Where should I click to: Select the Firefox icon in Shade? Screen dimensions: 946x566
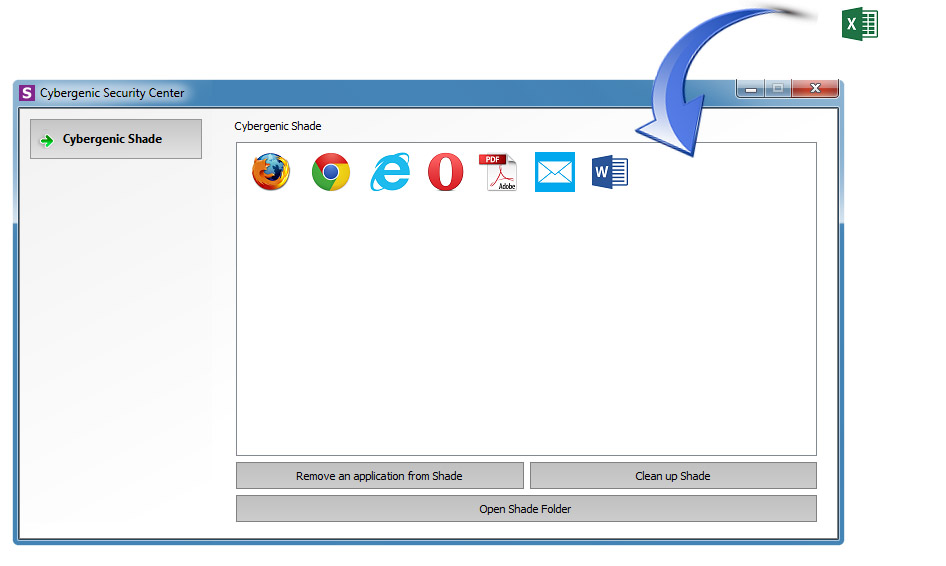tap(271, 172)
